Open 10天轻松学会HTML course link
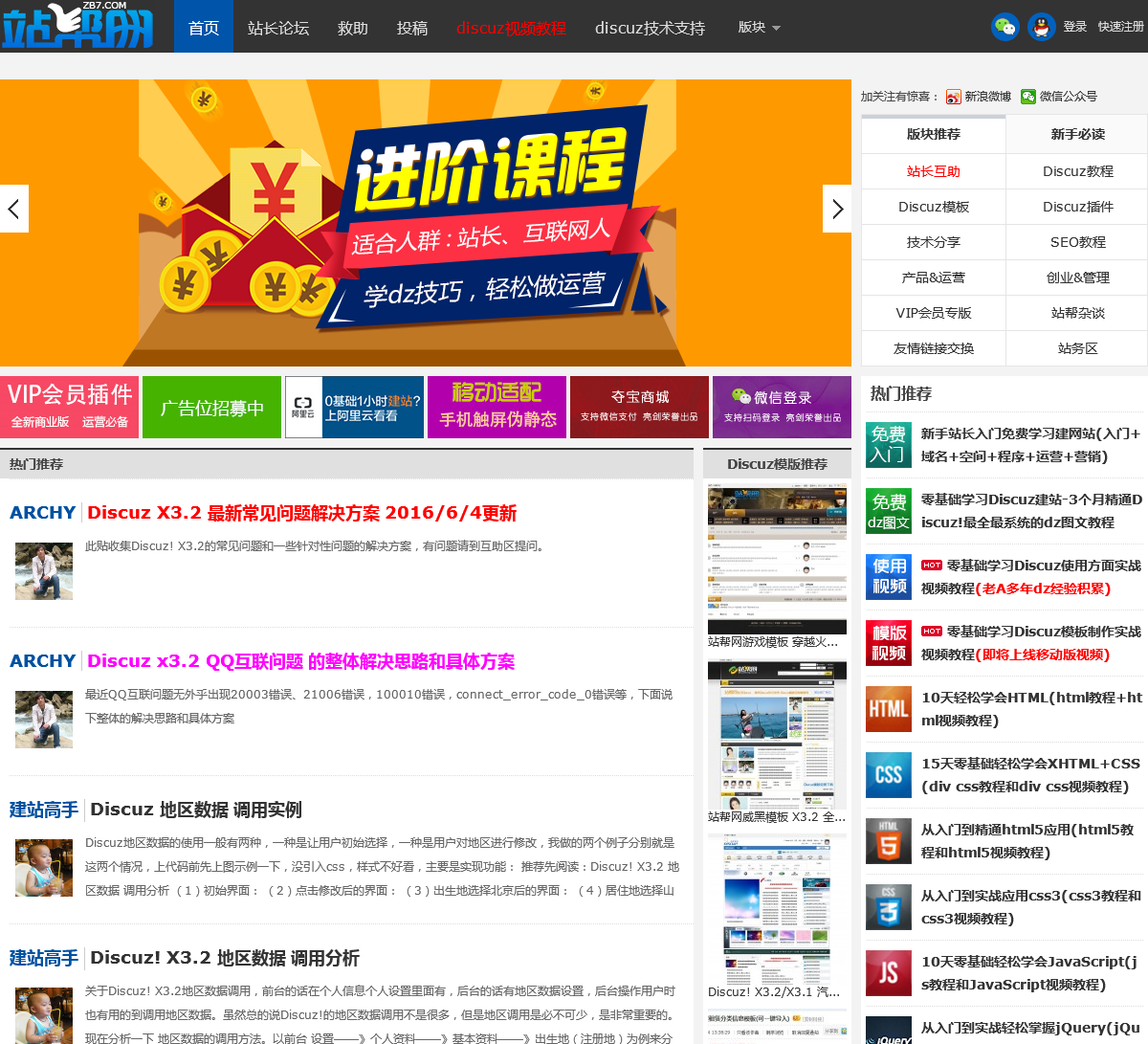1148x1044 pixels. pos(1031,709)
